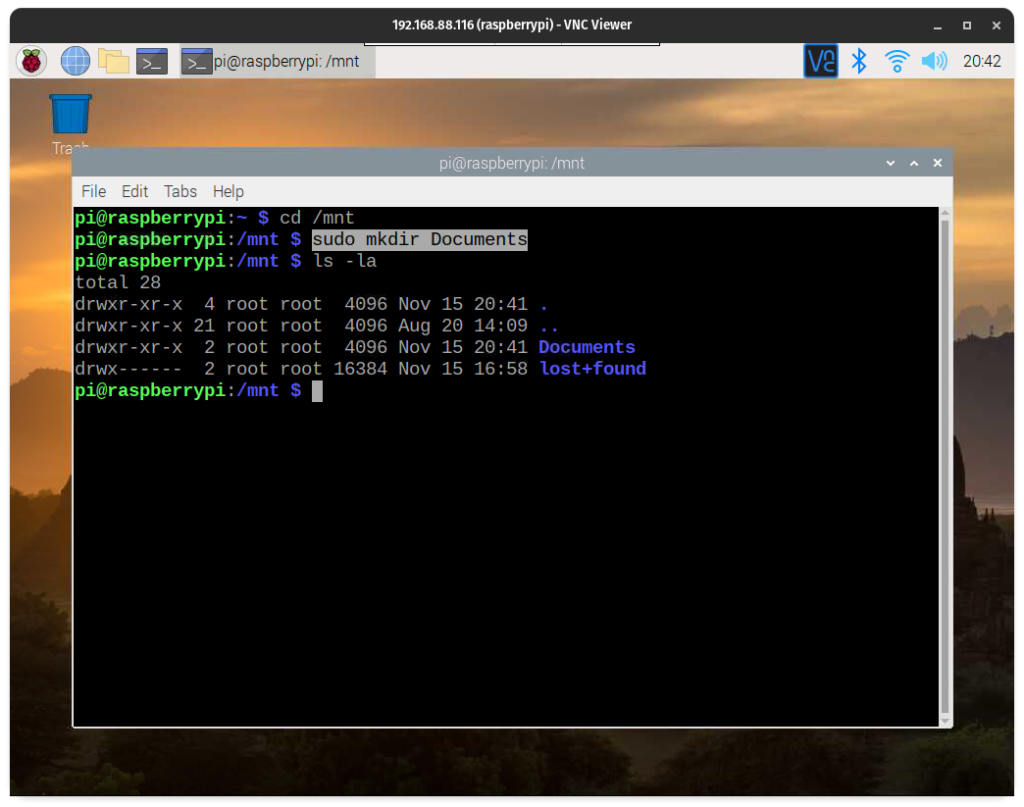The width and height of the screenshot is (1024, 807).
Task: Click the volume speaker icon
Action: (x=934, y=61)
